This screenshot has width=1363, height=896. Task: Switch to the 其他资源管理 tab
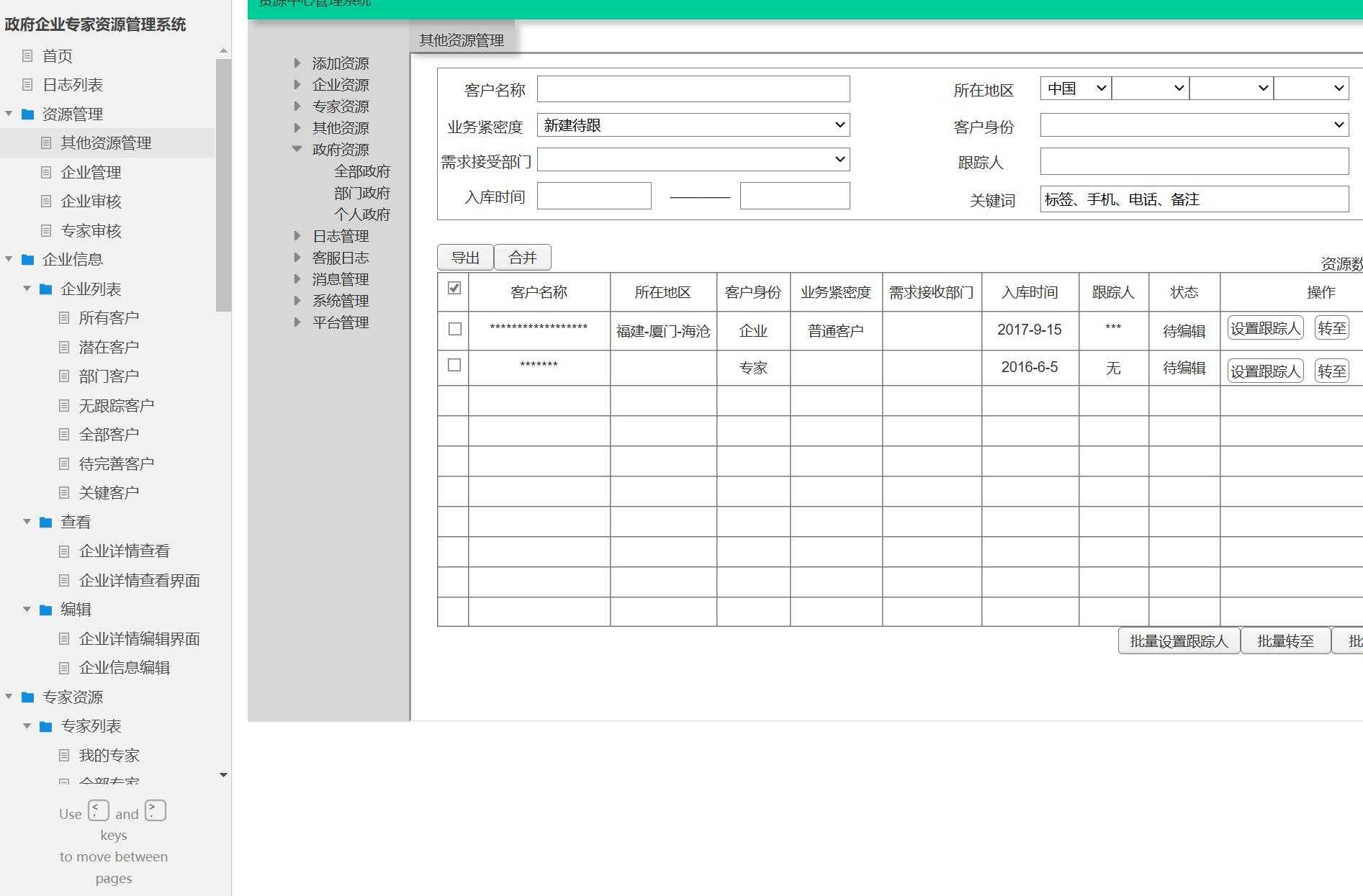461,39
